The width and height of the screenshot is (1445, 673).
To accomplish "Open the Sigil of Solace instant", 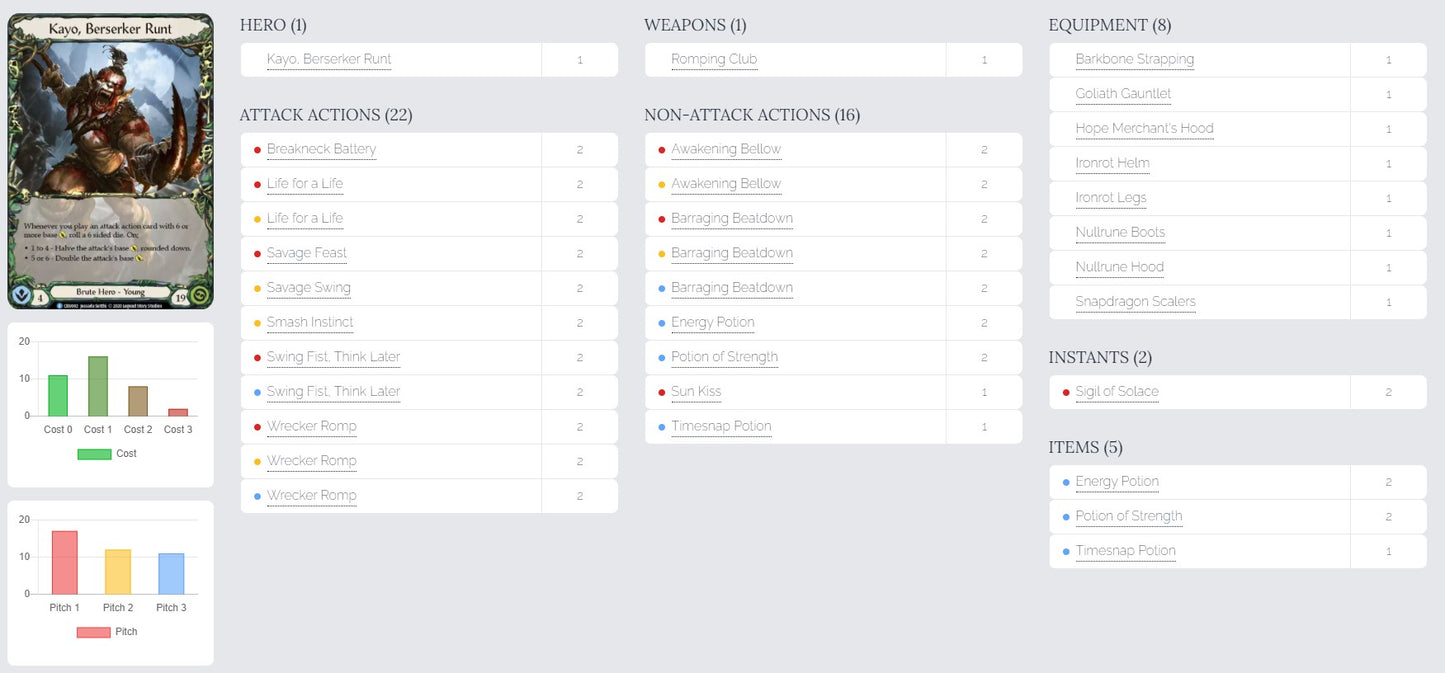I will (x=1117, y=392).
